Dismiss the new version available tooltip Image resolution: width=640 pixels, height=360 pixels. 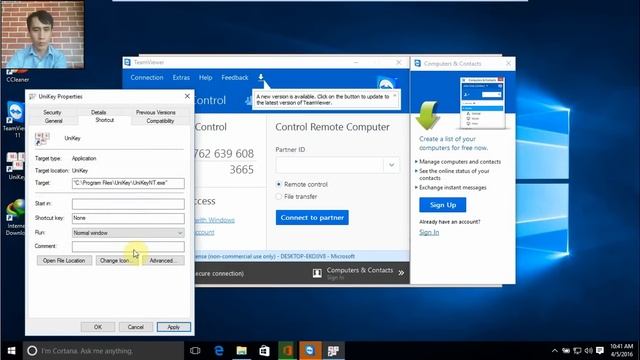(395, 96)
